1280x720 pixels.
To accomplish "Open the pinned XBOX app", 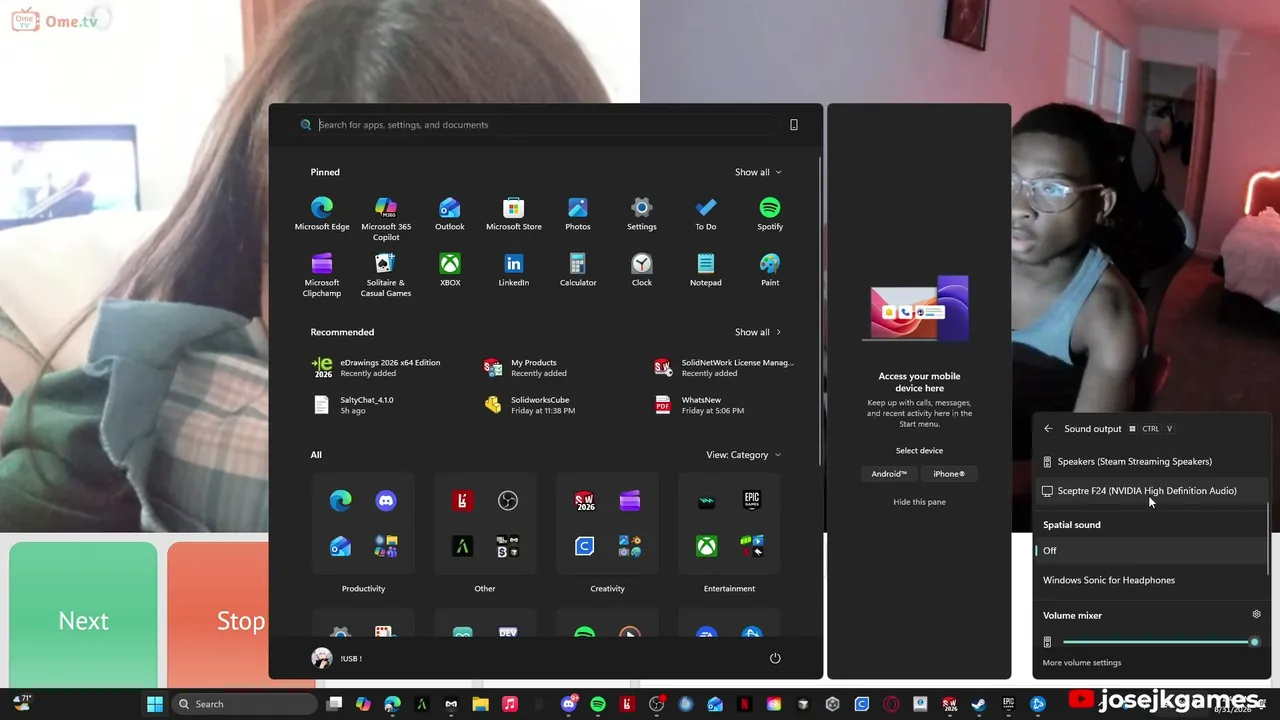I will (x=450, y=270).
